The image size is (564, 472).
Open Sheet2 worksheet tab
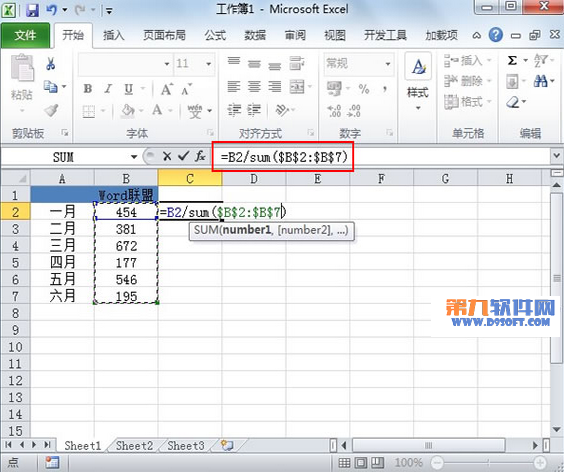tap(134, 446)
